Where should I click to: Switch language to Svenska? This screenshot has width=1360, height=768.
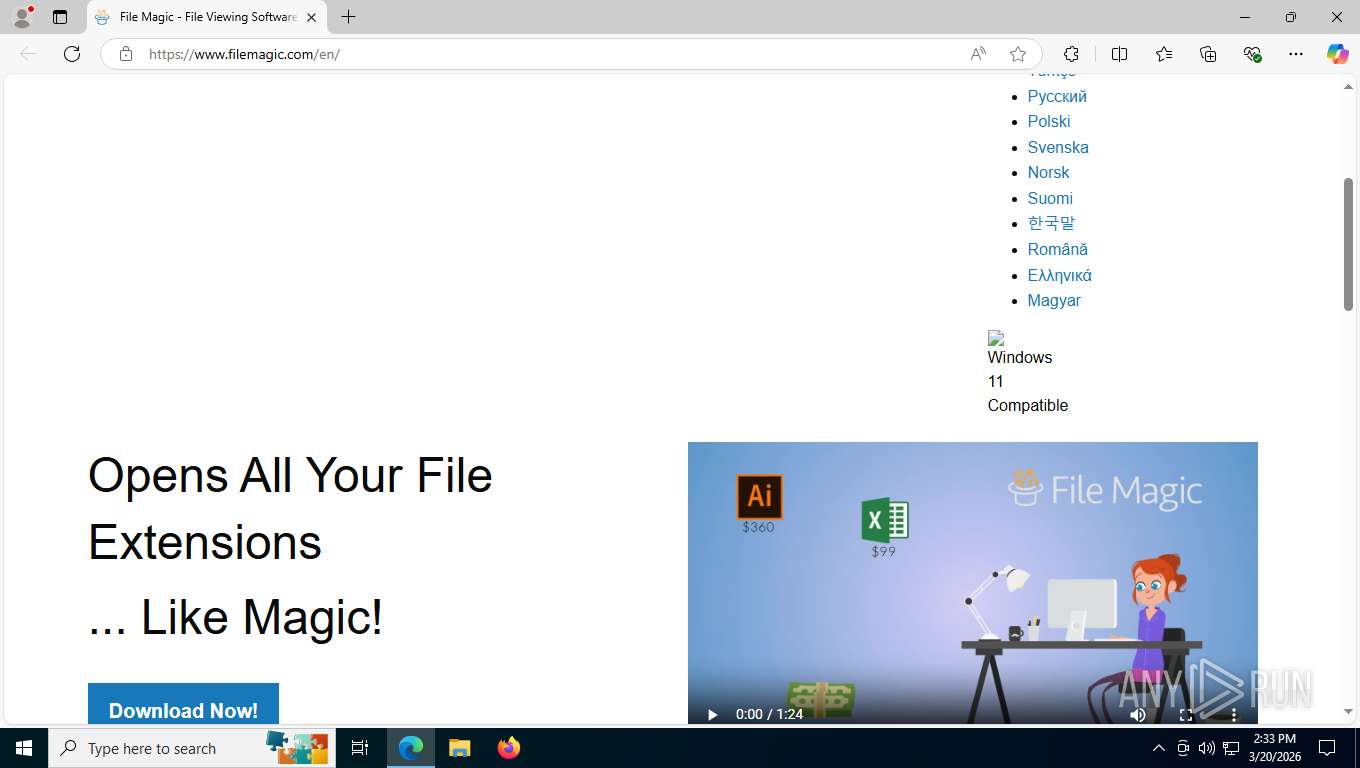(x=1058, y=147)
